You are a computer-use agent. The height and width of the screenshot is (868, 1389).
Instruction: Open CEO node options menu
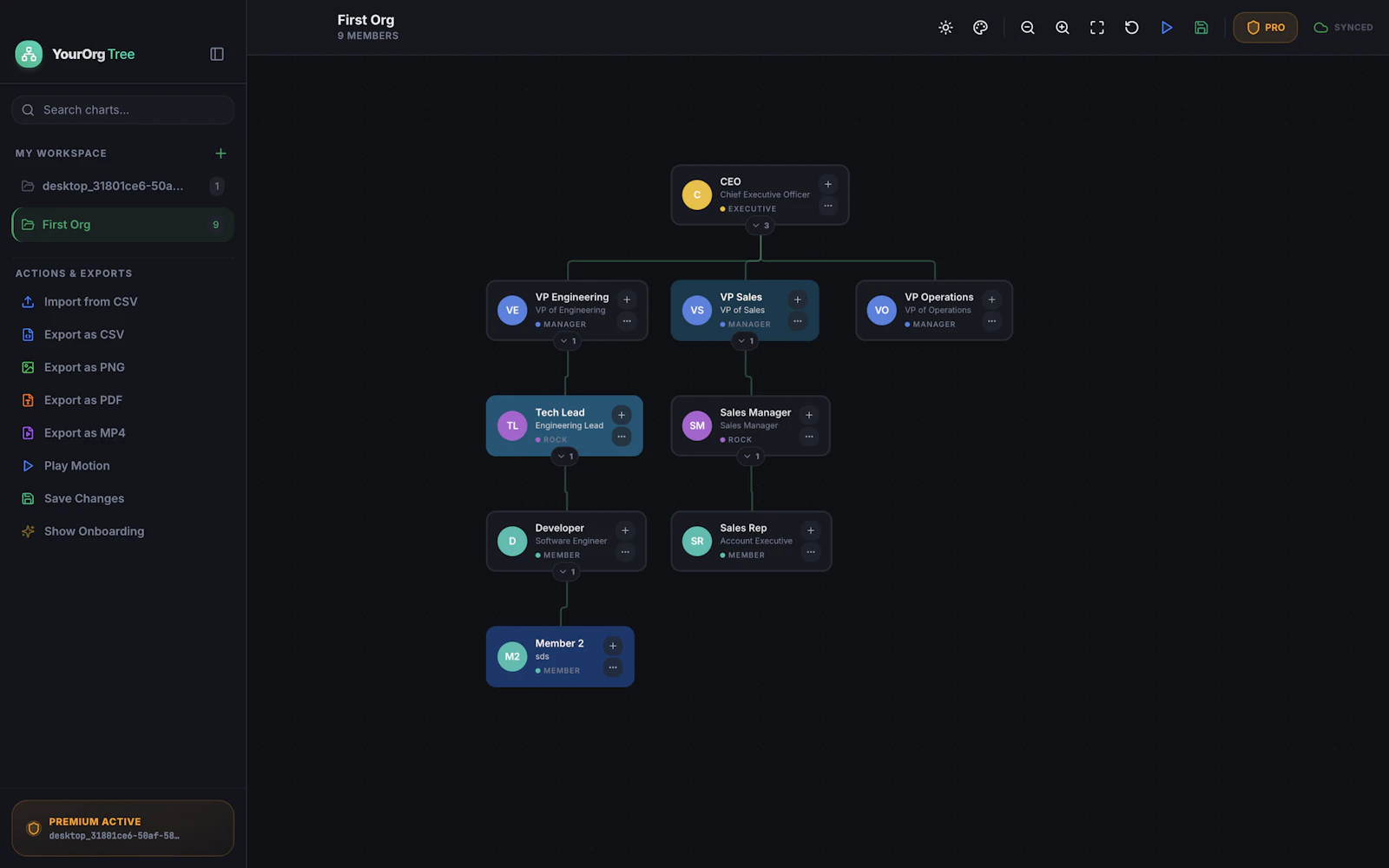(x=828, y=206)
